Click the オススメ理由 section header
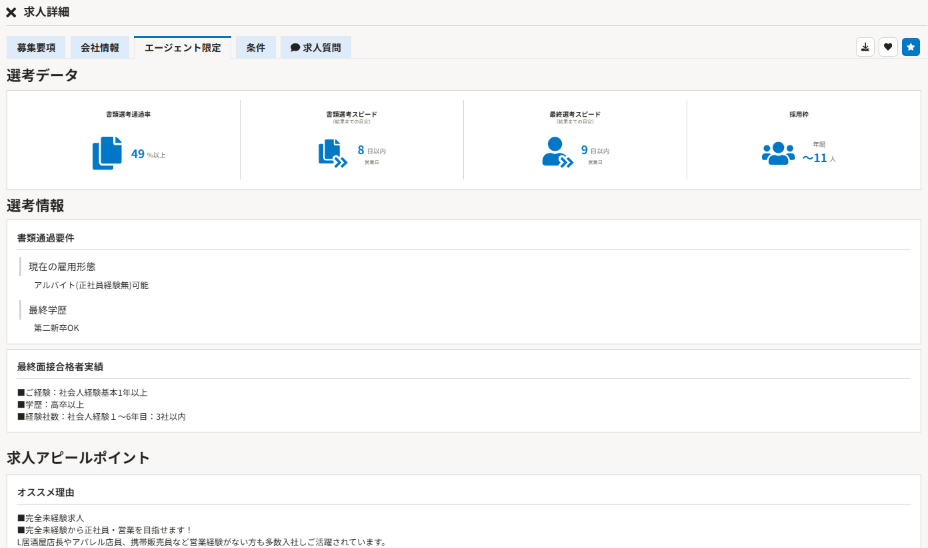The height and width of the screenshot is (548, 928). click(46, 493)
